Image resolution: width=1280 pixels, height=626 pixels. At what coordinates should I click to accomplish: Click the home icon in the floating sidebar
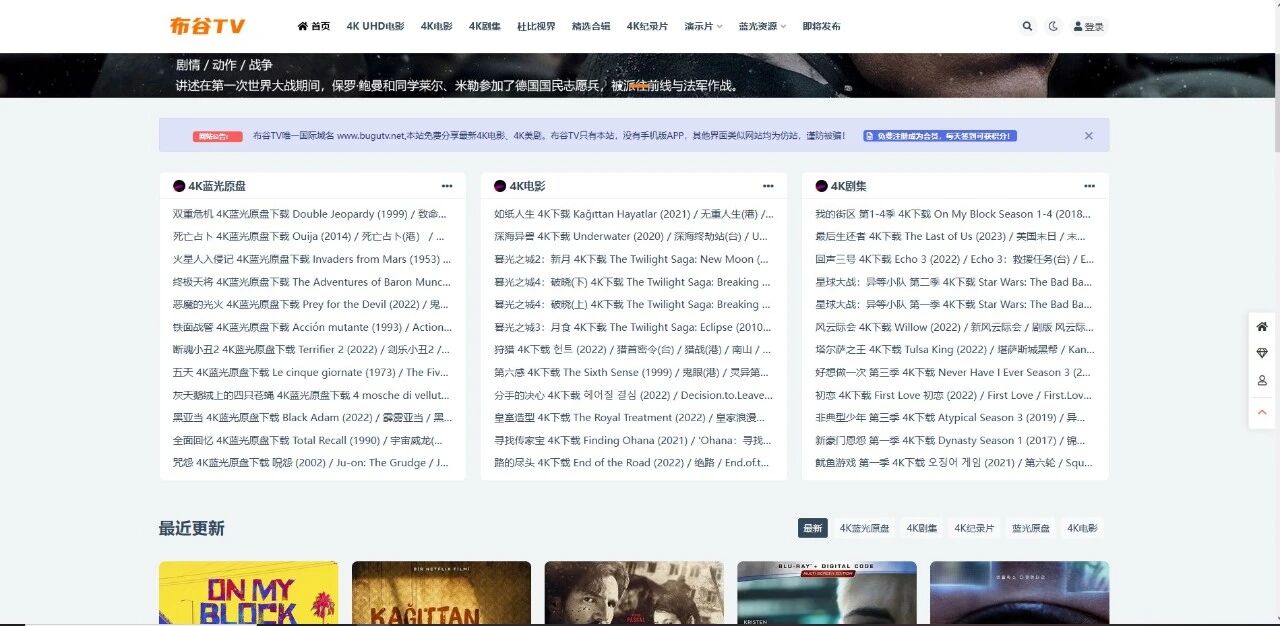click(x=1261, y=327)
